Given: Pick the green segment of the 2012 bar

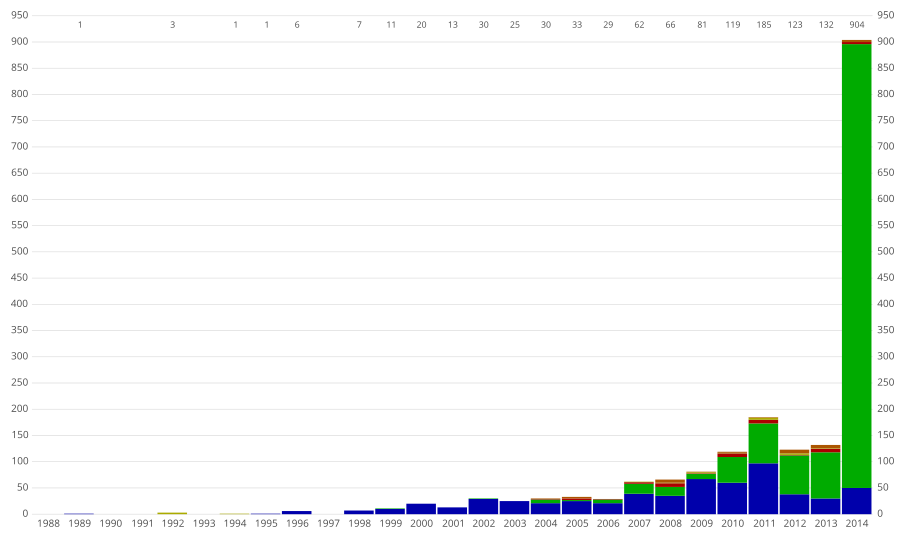Looking at the screenshot, I should (794, 475).
